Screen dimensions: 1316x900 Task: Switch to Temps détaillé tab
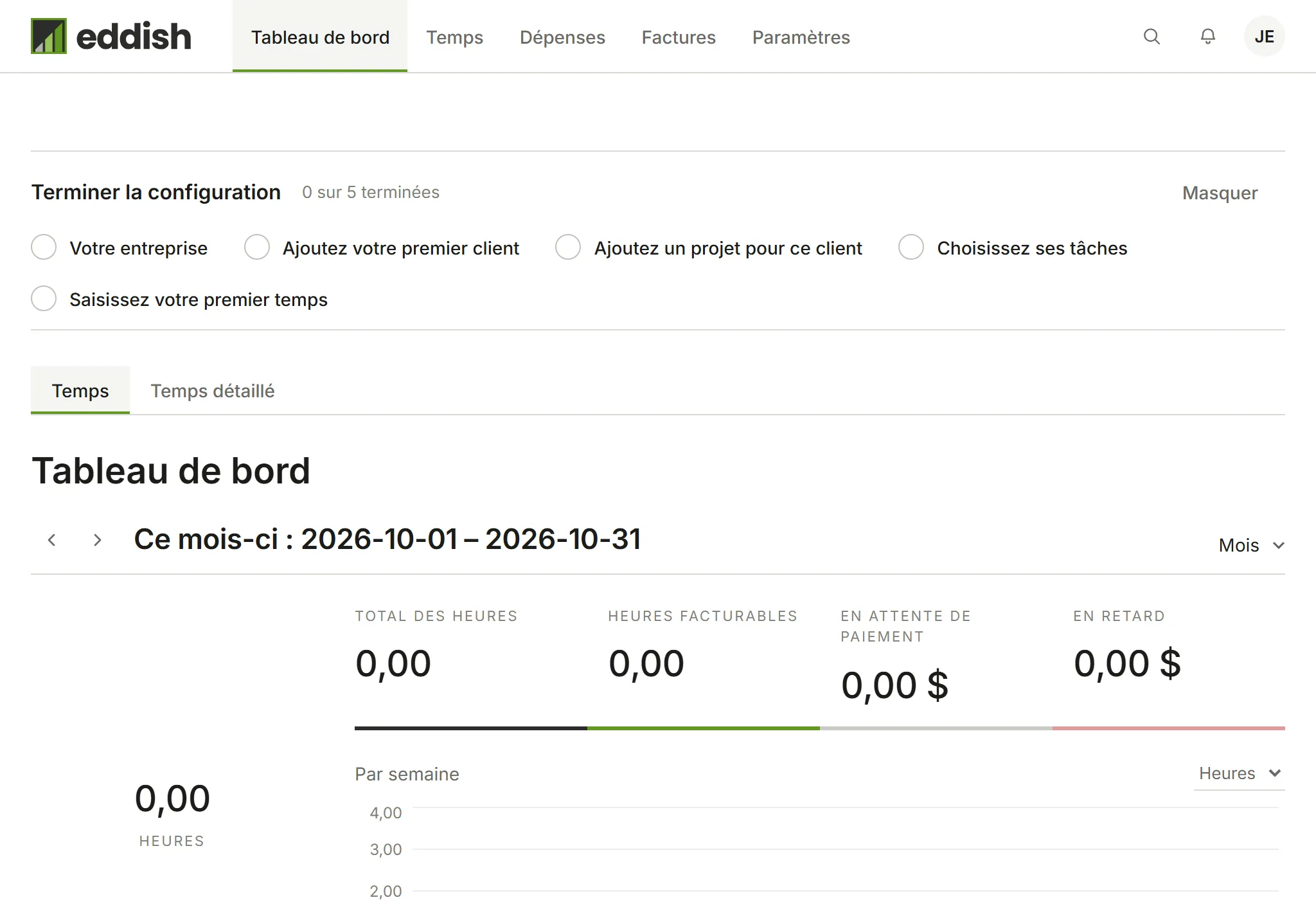(x=213, y=391)
